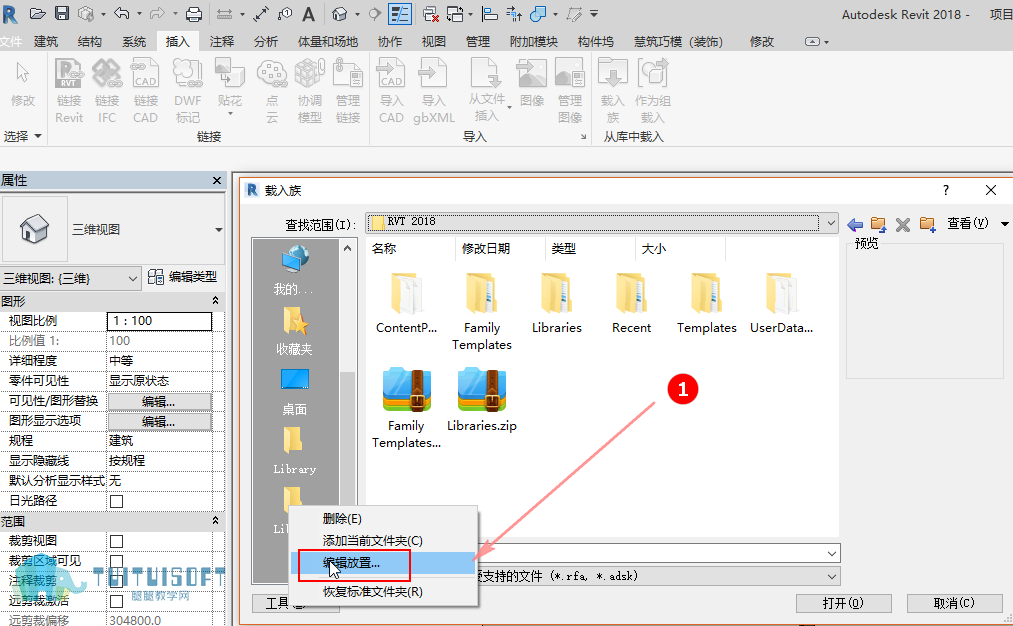Click the places bar scroll up arrow

348,248
